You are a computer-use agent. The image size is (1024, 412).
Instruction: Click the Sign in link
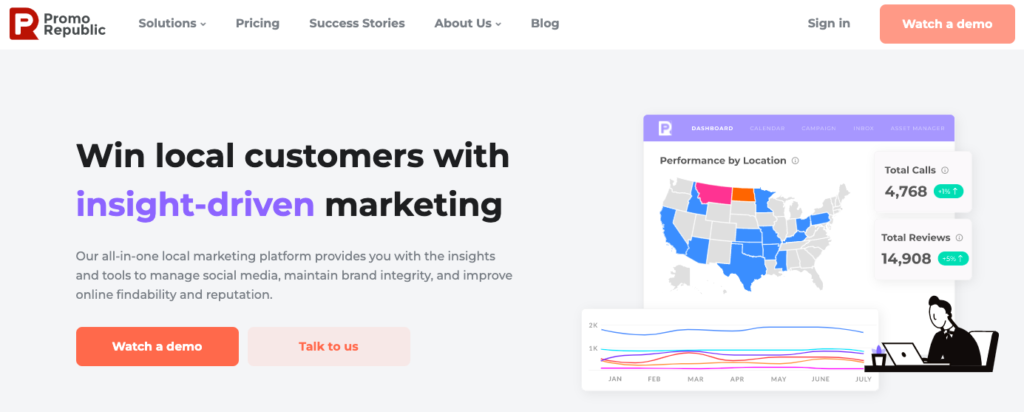(829, 23)
